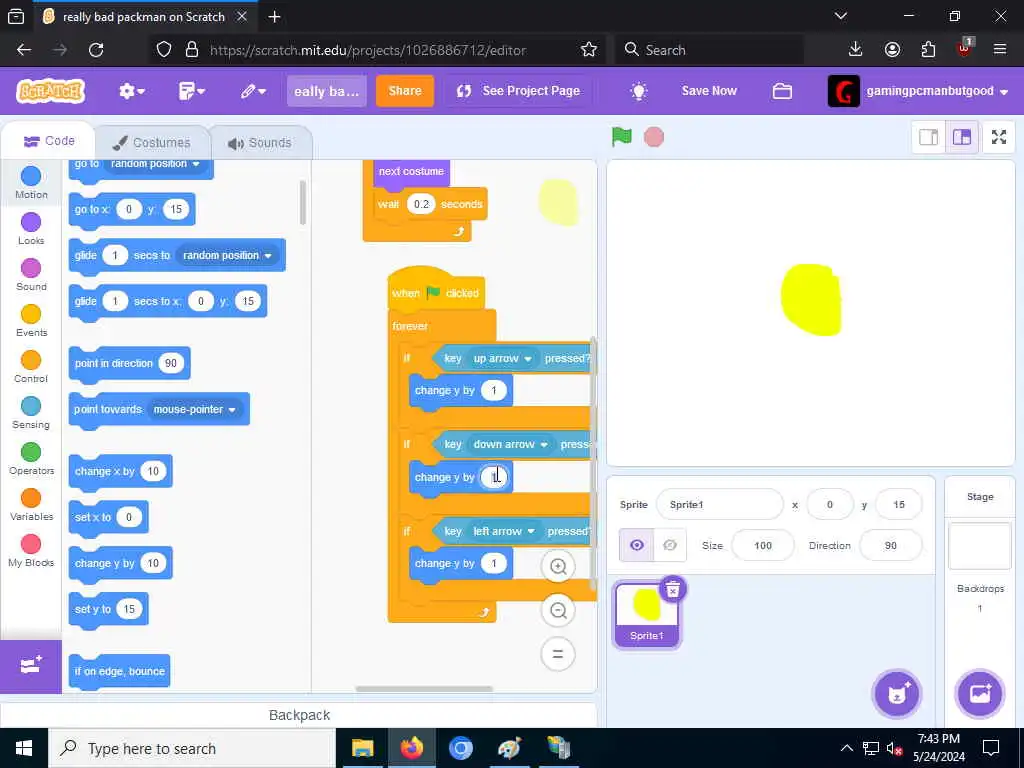Switch to the Costumes tab

click(152, 142)
